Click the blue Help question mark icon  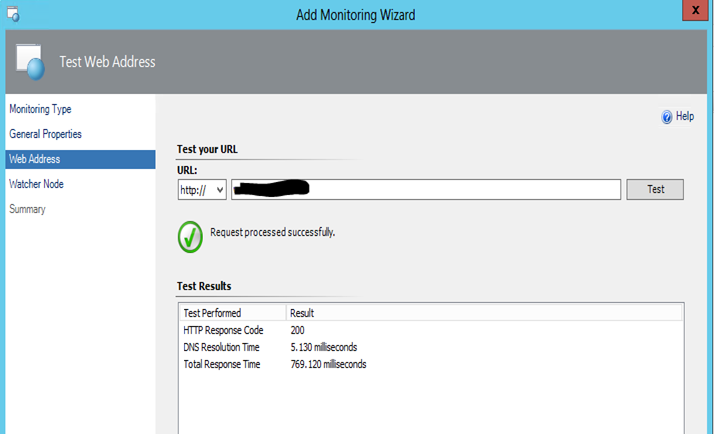click(667, 117)
